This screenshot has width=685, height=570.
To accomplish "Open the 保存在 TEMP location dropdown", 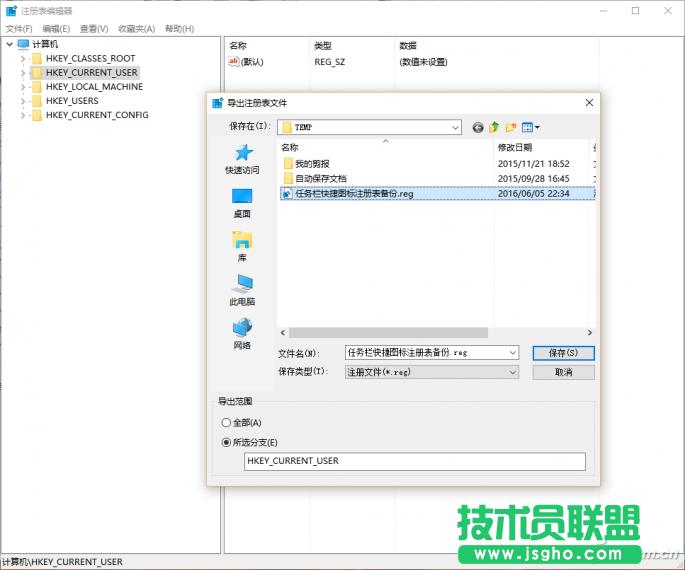I will pos(455,127).
